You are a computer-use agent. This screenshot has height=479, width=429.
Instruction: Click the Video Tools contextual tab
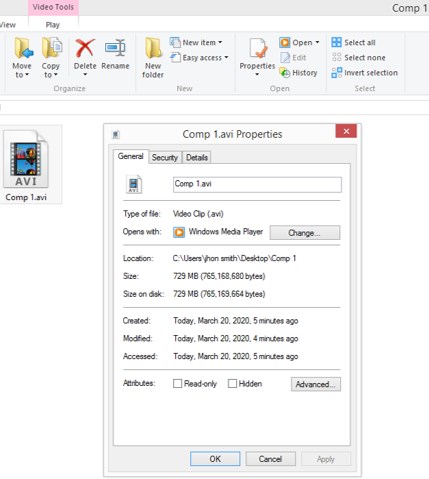pyautogui.click(x=53, y=7)
